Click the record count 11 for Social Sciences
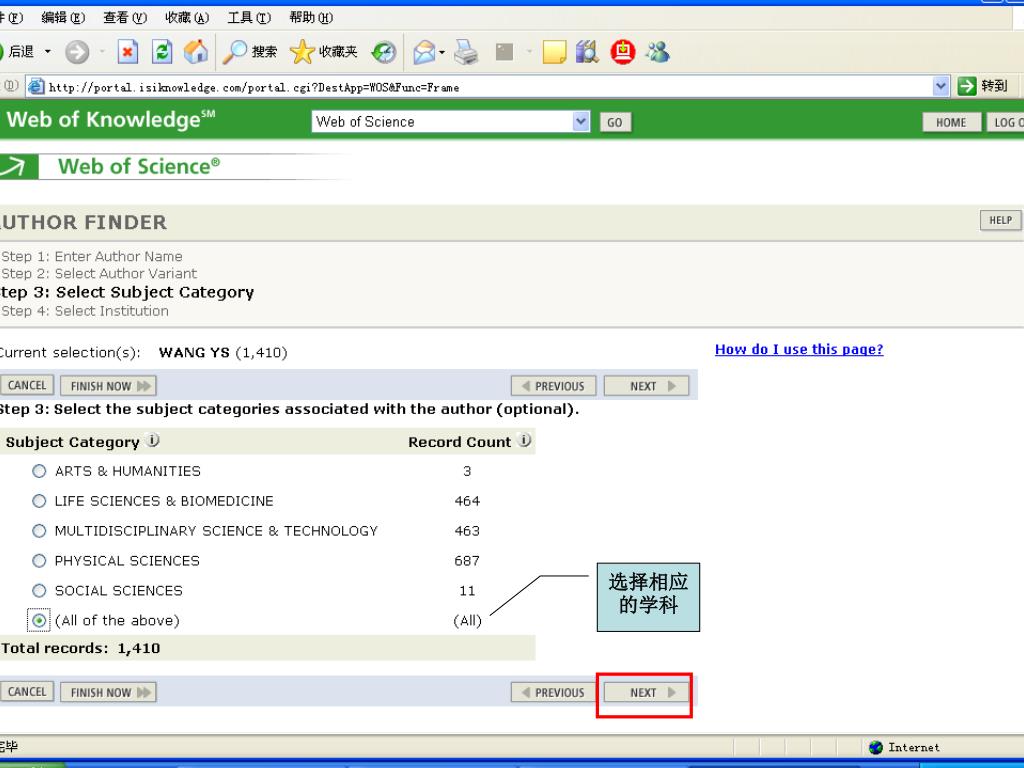 coord(467,591)
